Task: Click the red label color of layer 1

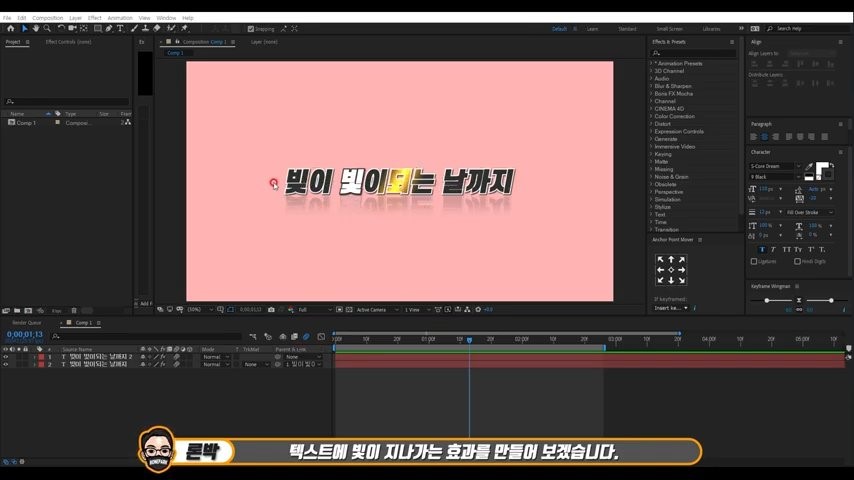Action: click(41, 357)
